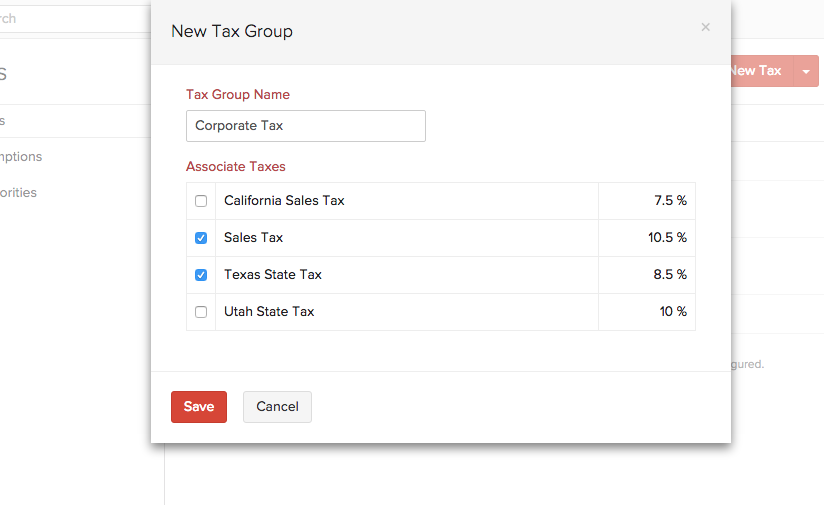Click the Utah State Tax row name
Screen dimensions: 824x505
[x=269, y=312]
